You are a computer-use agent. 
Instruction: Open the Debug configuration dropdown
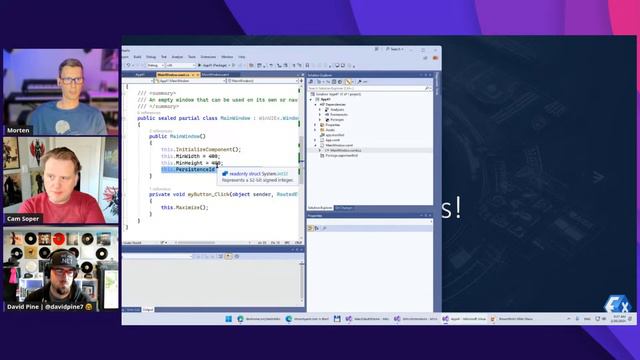tap(156, 65)
